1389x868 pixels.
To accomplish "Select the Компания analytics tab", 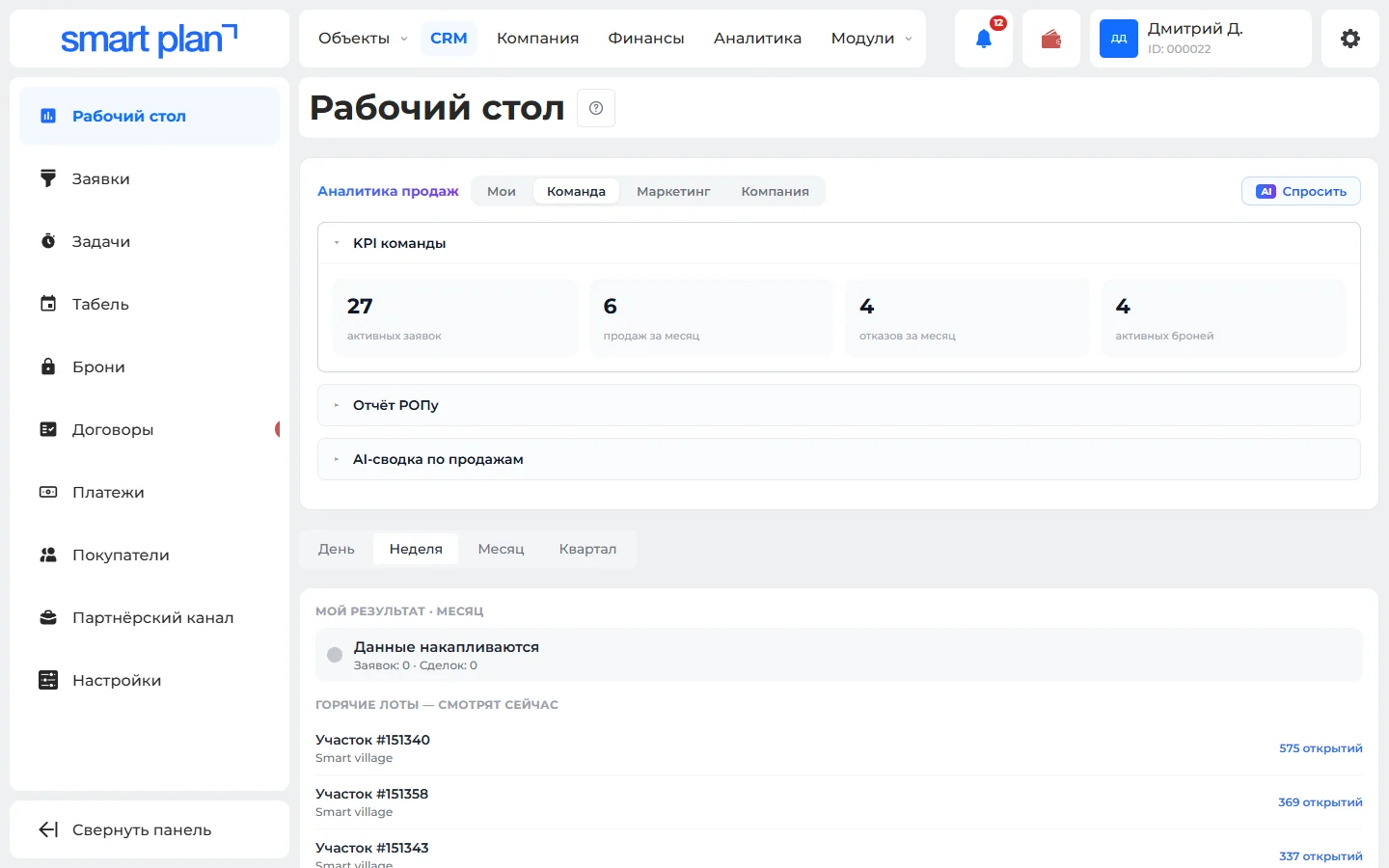I will tap(776, 191).
